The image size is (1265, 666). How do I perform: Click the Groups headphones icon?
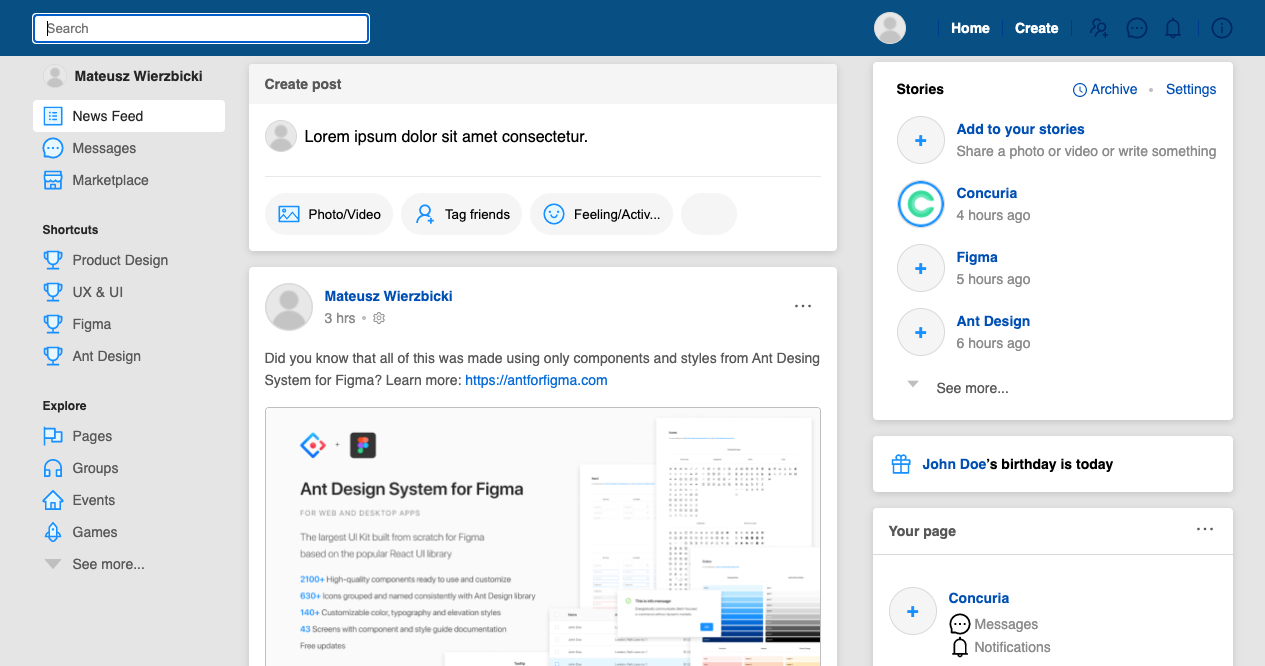coord(53,468)
